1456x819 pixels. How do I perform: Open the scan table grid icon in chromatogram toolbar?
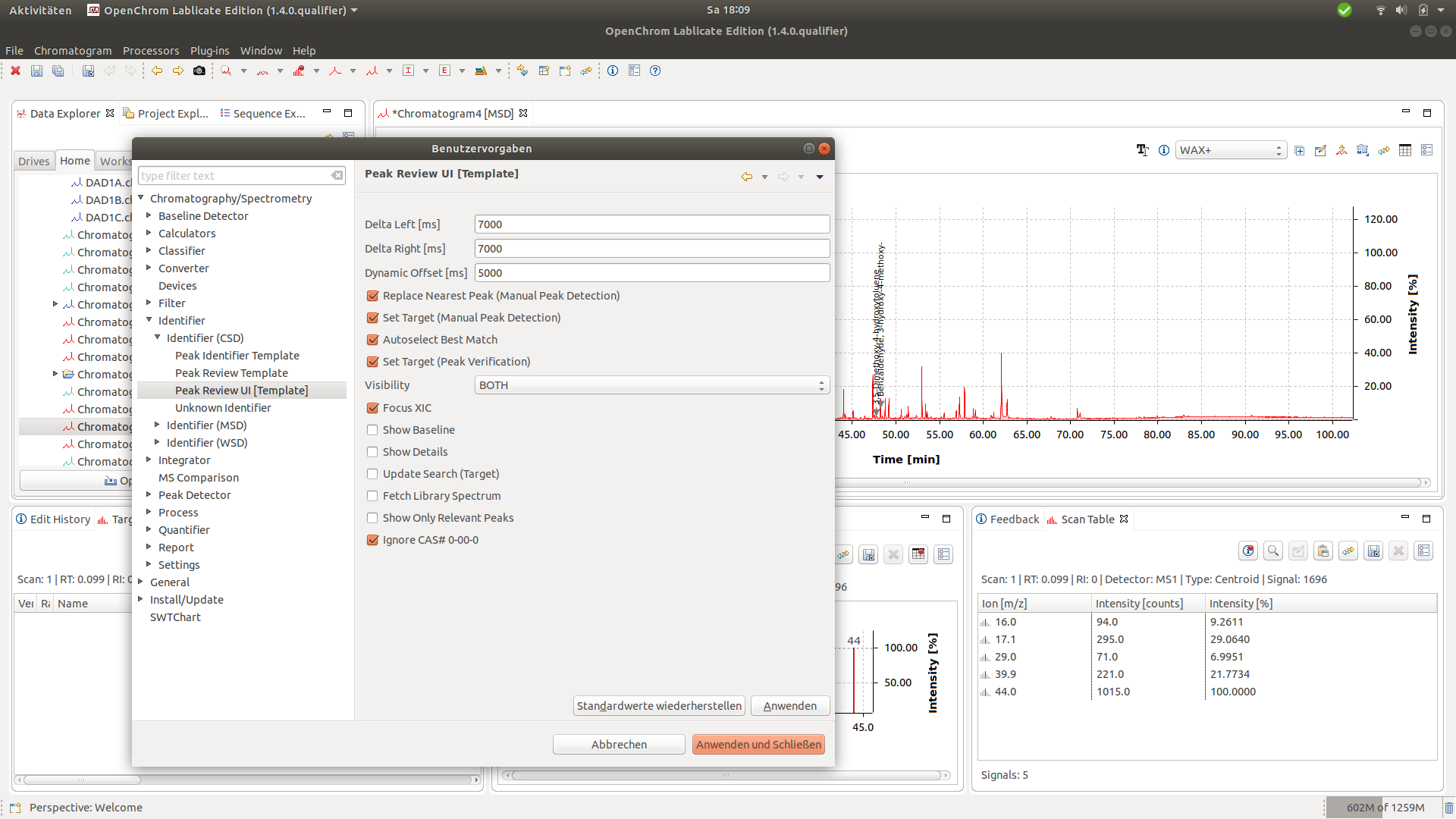point(1405,149)
